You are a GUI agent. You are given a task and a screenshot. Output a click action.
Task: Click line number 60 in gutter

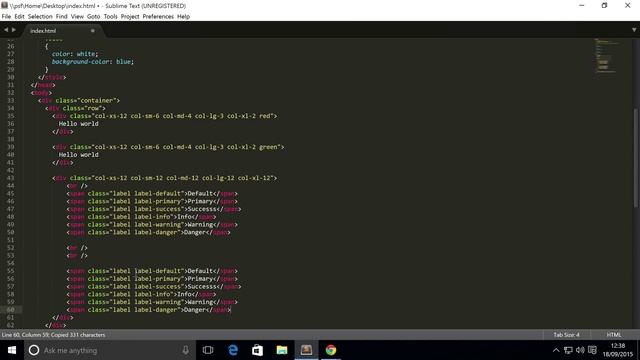[11, 310]
